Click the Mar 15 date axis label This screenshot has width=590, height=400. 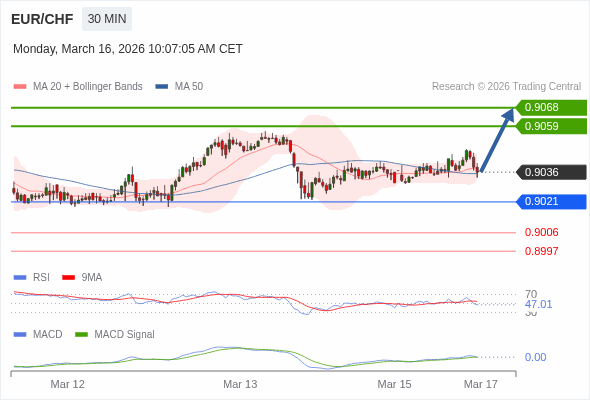394,384
